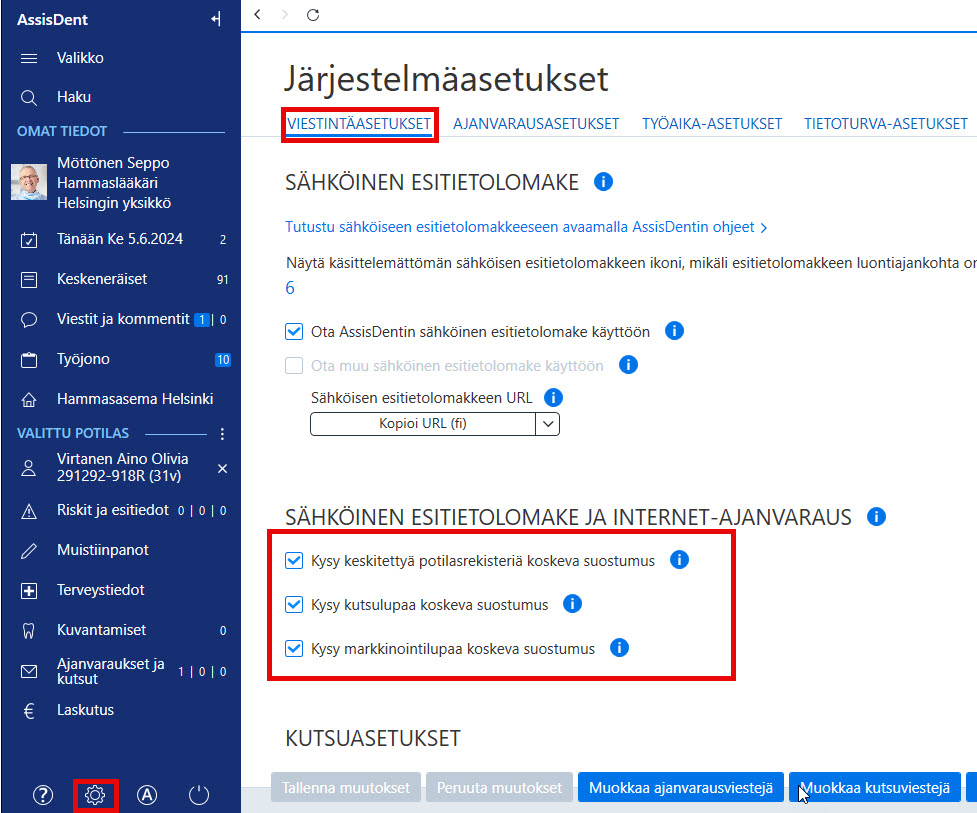Image resolution: width=977 pixels, height=813 pixels.
Task: Navigate back with the left arrow
Action: (257, 14)
